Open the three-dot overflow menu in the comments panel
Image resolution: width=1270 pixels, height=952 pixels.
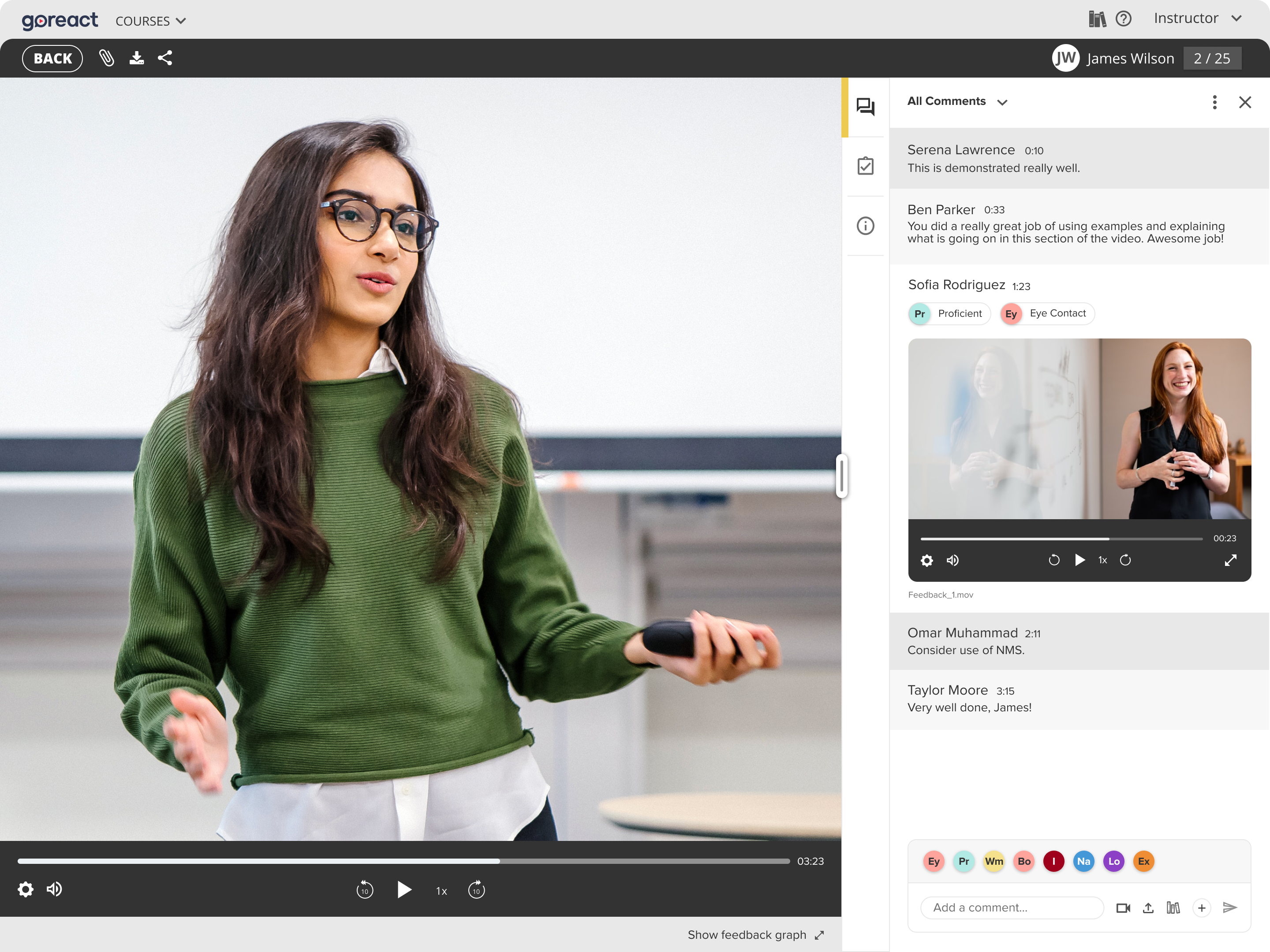[x=1215, y=102]
